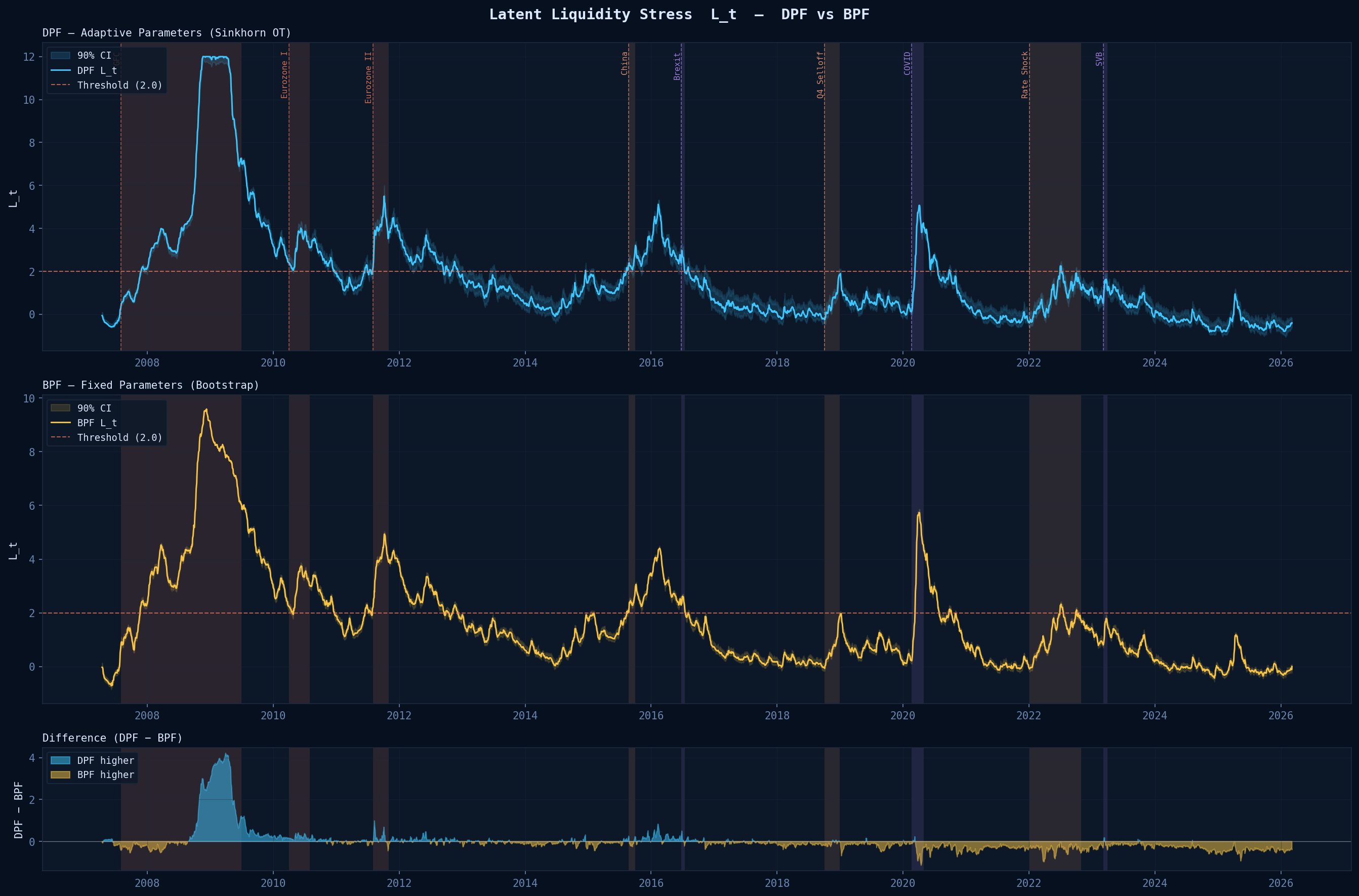1359x896 pixels.
Task: Click the SVB event marker label
Action: click(x=1099, y=59)
